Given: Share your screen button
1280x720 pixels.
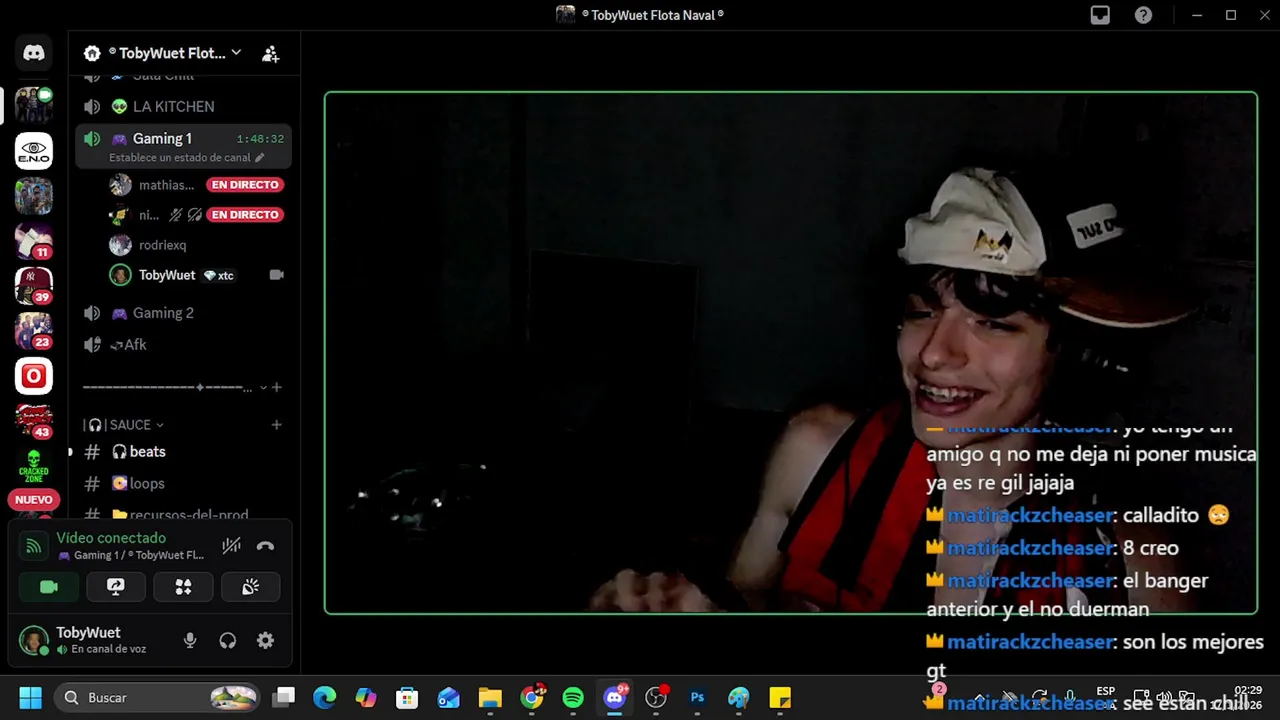Looking at the screenshot, I should click(x=116, y=587).
